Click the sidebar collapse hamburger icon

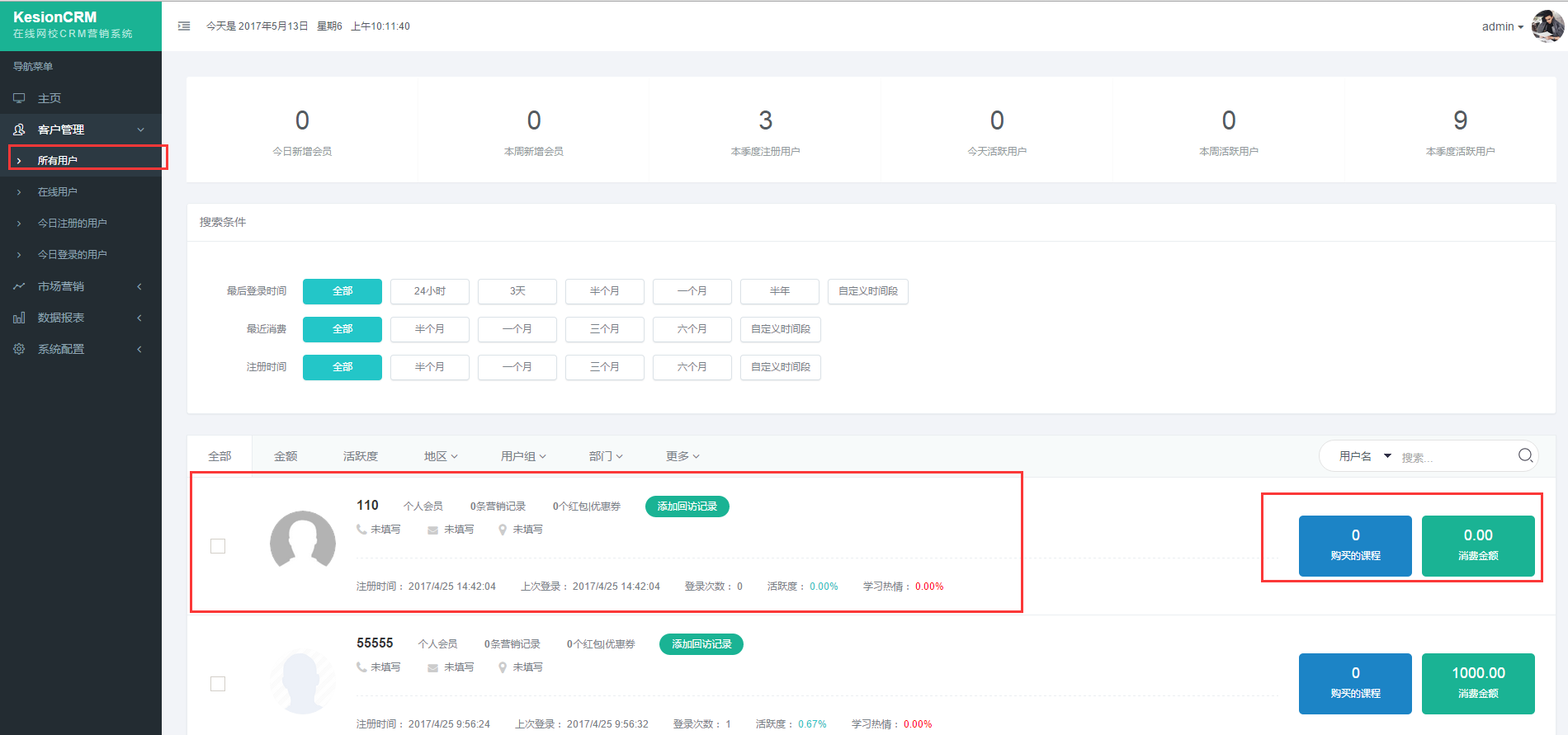(x=184, y=26)
